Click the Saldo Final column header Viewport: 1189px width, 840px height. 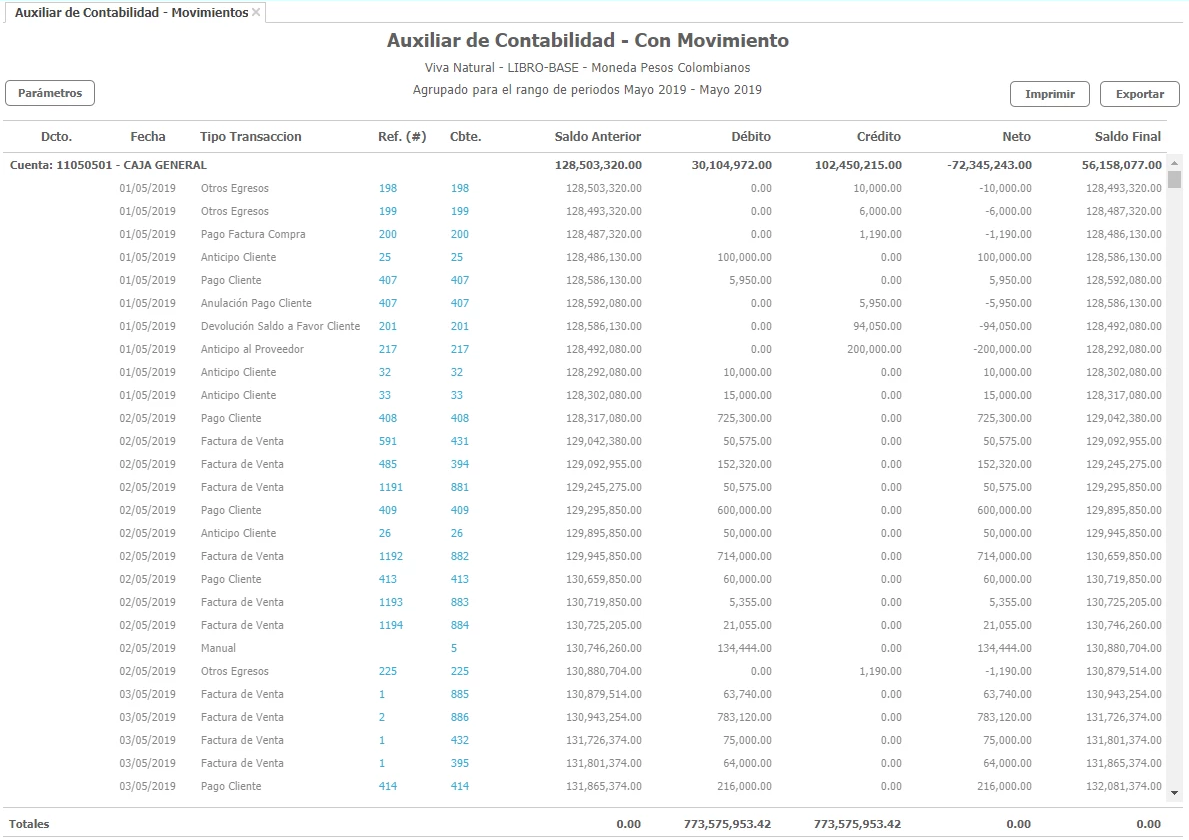pos(1127,136)
